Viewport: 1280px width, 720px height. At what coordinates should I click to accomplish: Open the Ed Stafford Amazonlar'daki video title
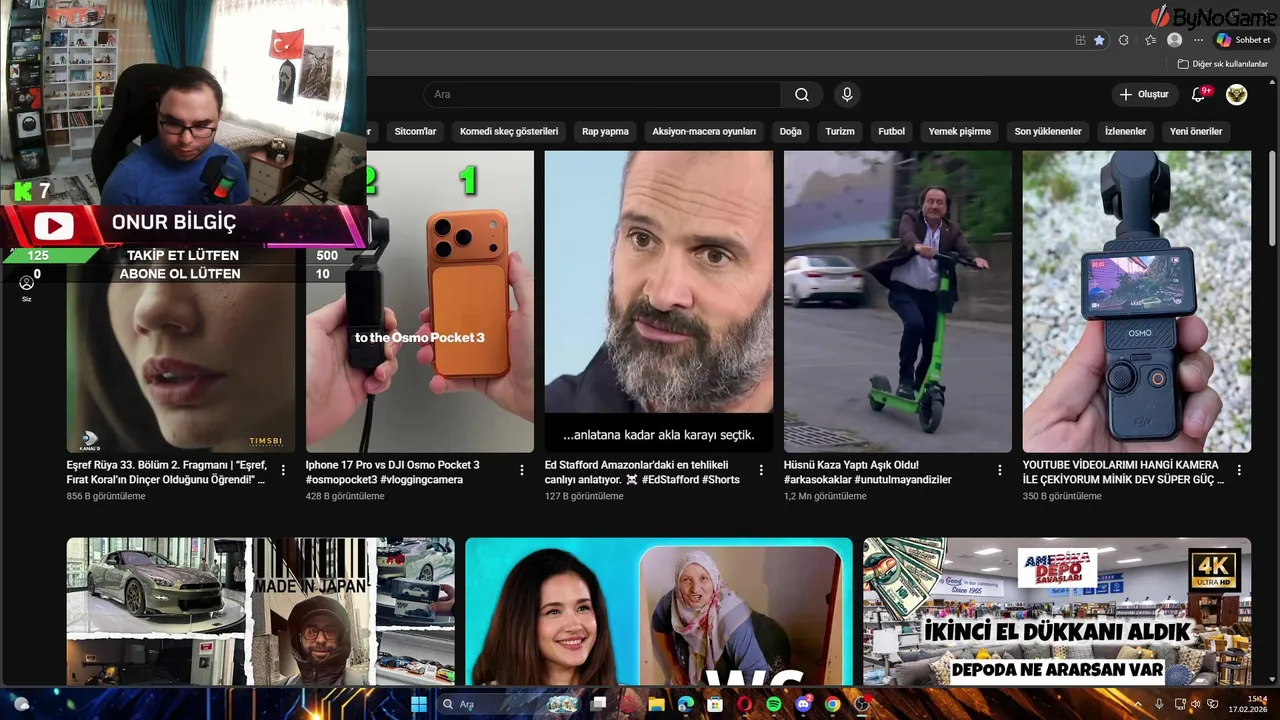(642, 472)
